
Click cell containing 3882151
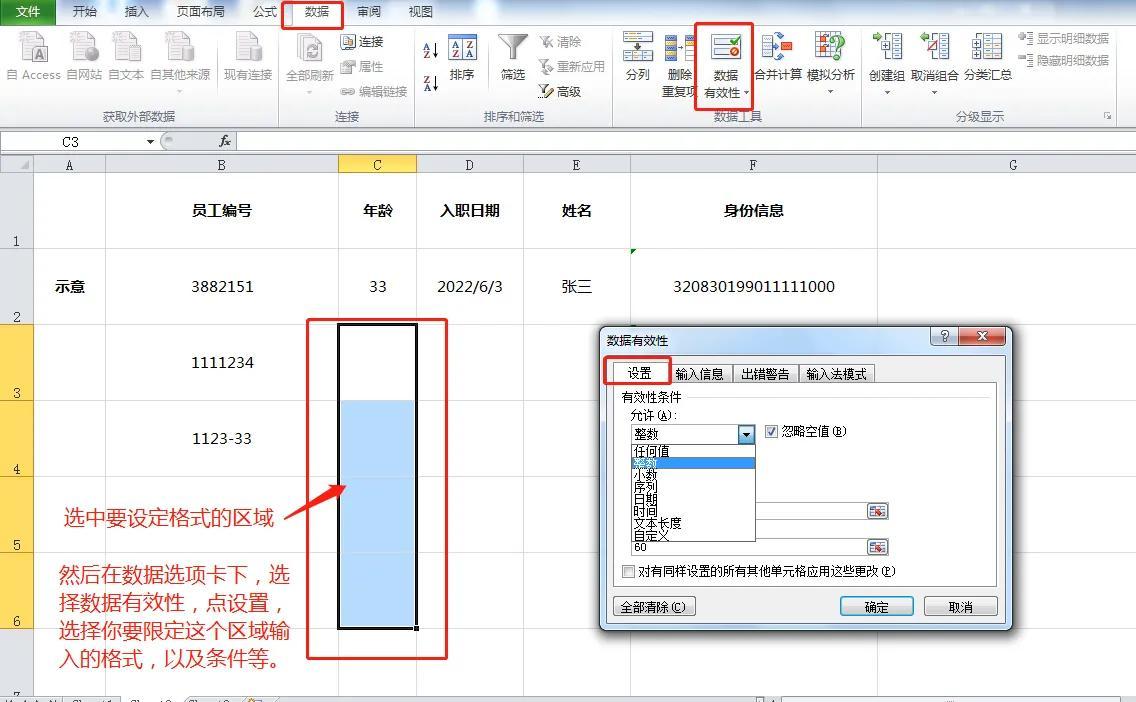click(222, 286)
